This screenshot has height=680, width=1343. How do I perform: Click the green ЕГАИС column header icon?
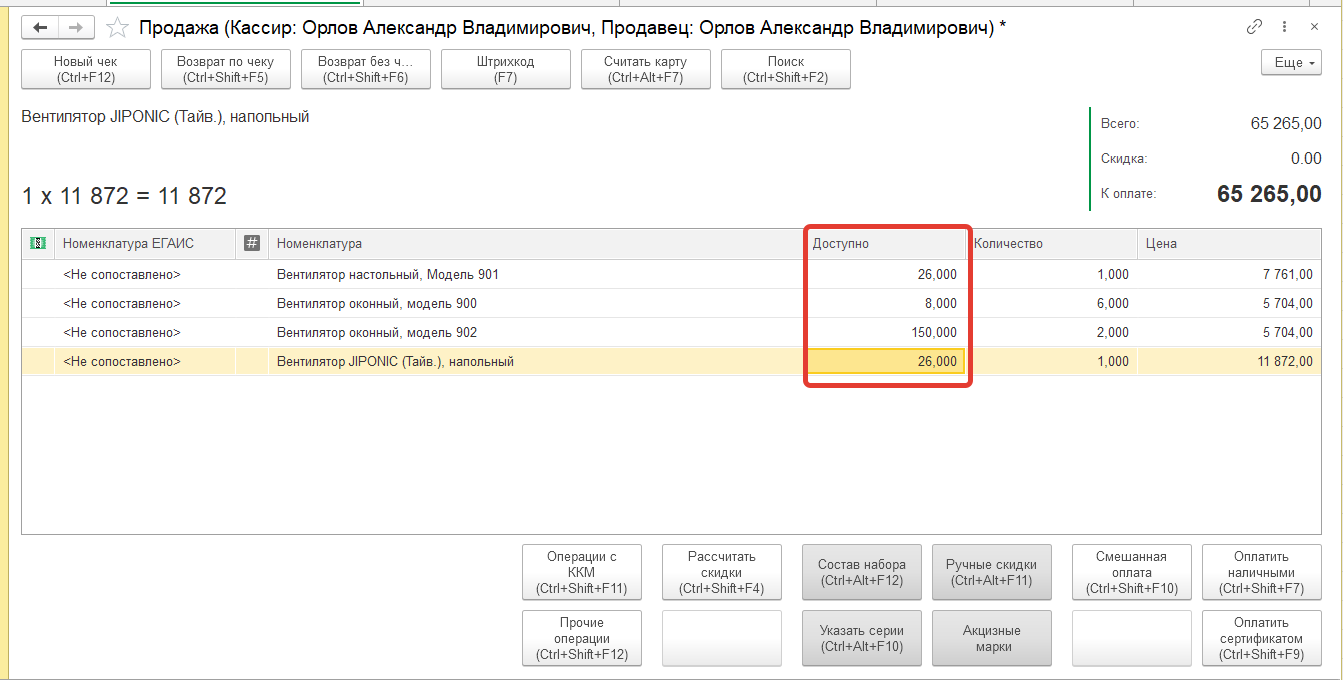coord(38,243)
